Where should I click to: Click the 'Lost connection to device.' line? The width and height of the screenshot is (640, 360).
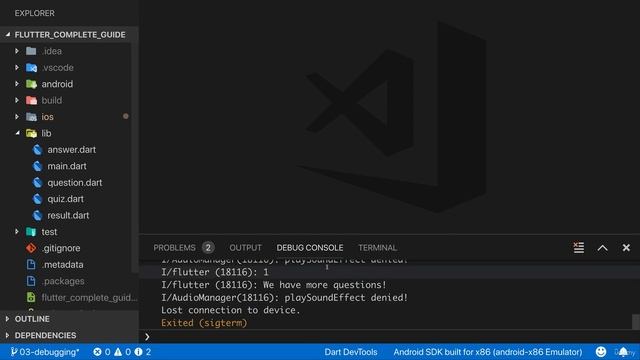coord(231,310)
